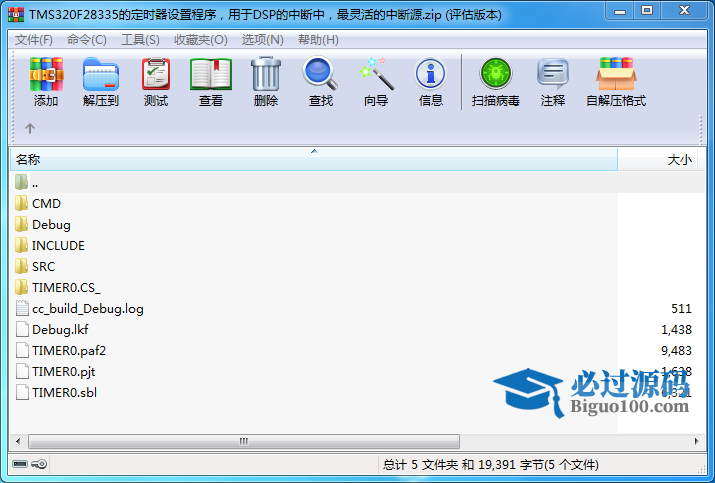Click the Delete (删除) trash icon

(x=266, y=74)
